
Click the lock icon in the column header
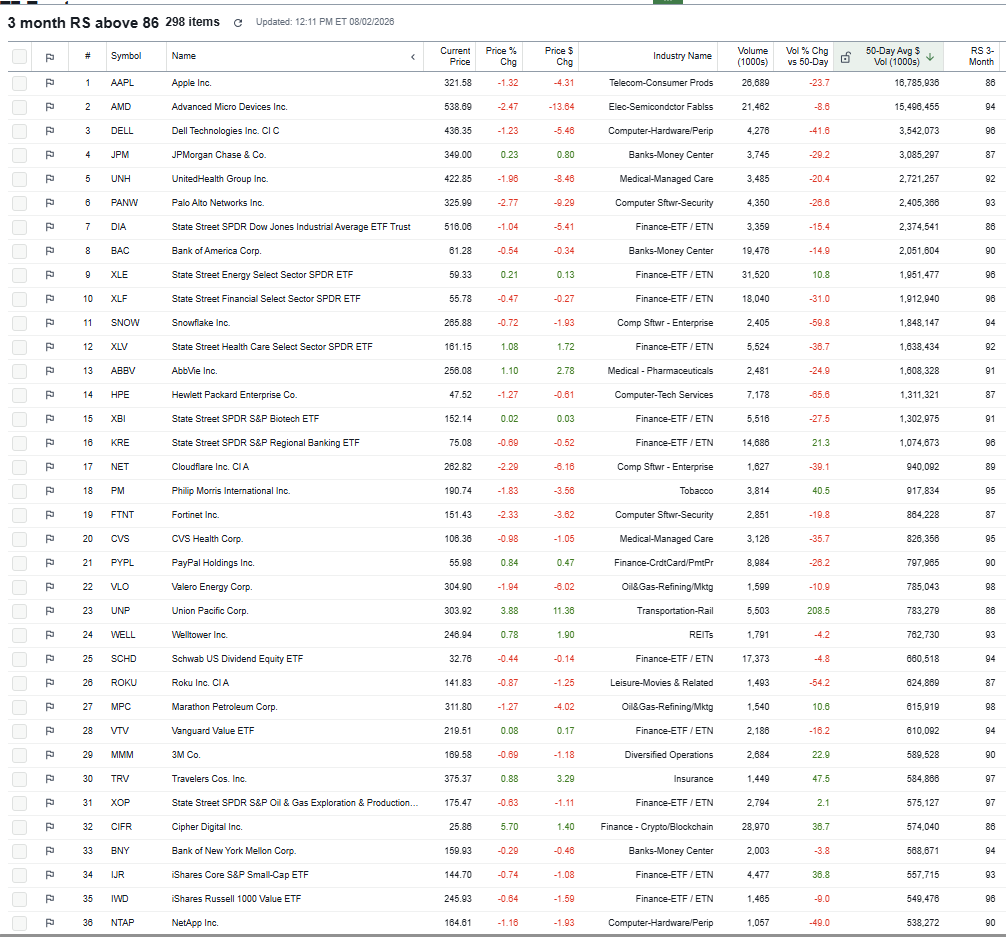[x=846, y=58]
